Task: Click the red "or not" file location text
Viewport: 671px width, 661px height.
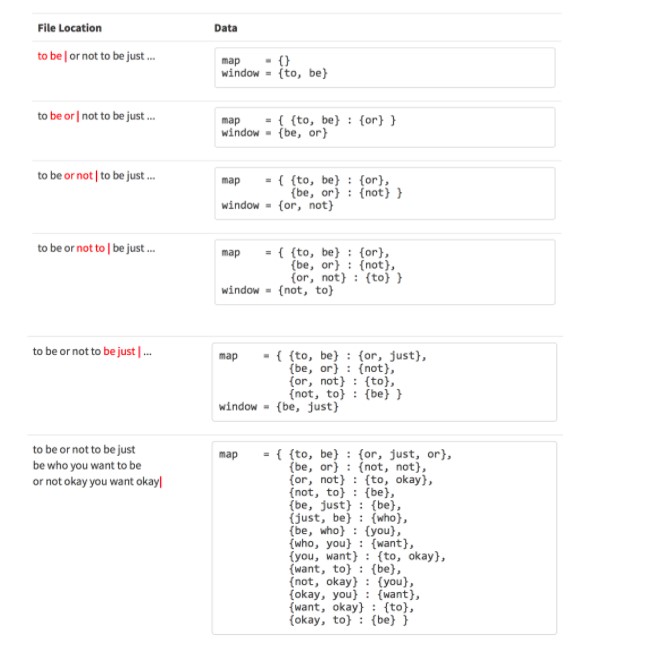Action: [x=79, y=176]
